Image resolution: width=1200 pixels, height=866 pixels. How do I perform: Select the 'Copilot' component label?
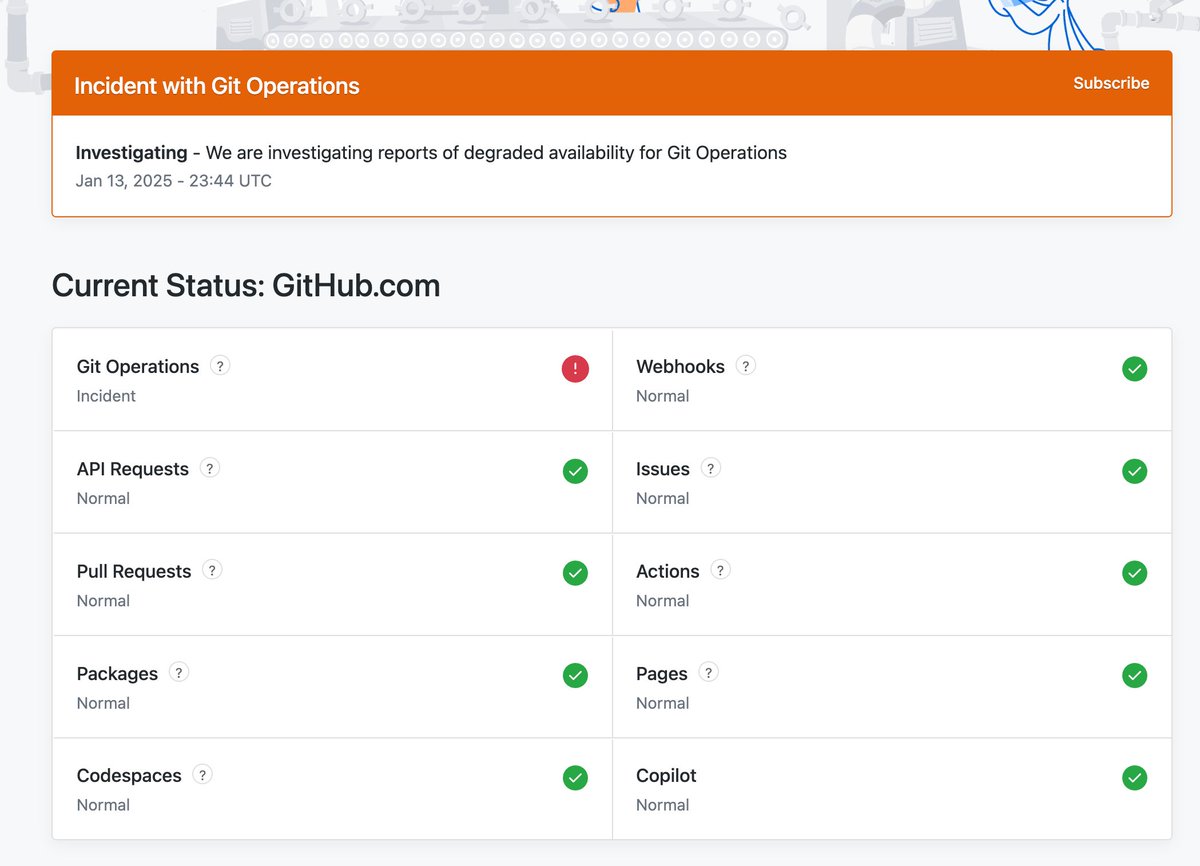click(x=666, y=776)
